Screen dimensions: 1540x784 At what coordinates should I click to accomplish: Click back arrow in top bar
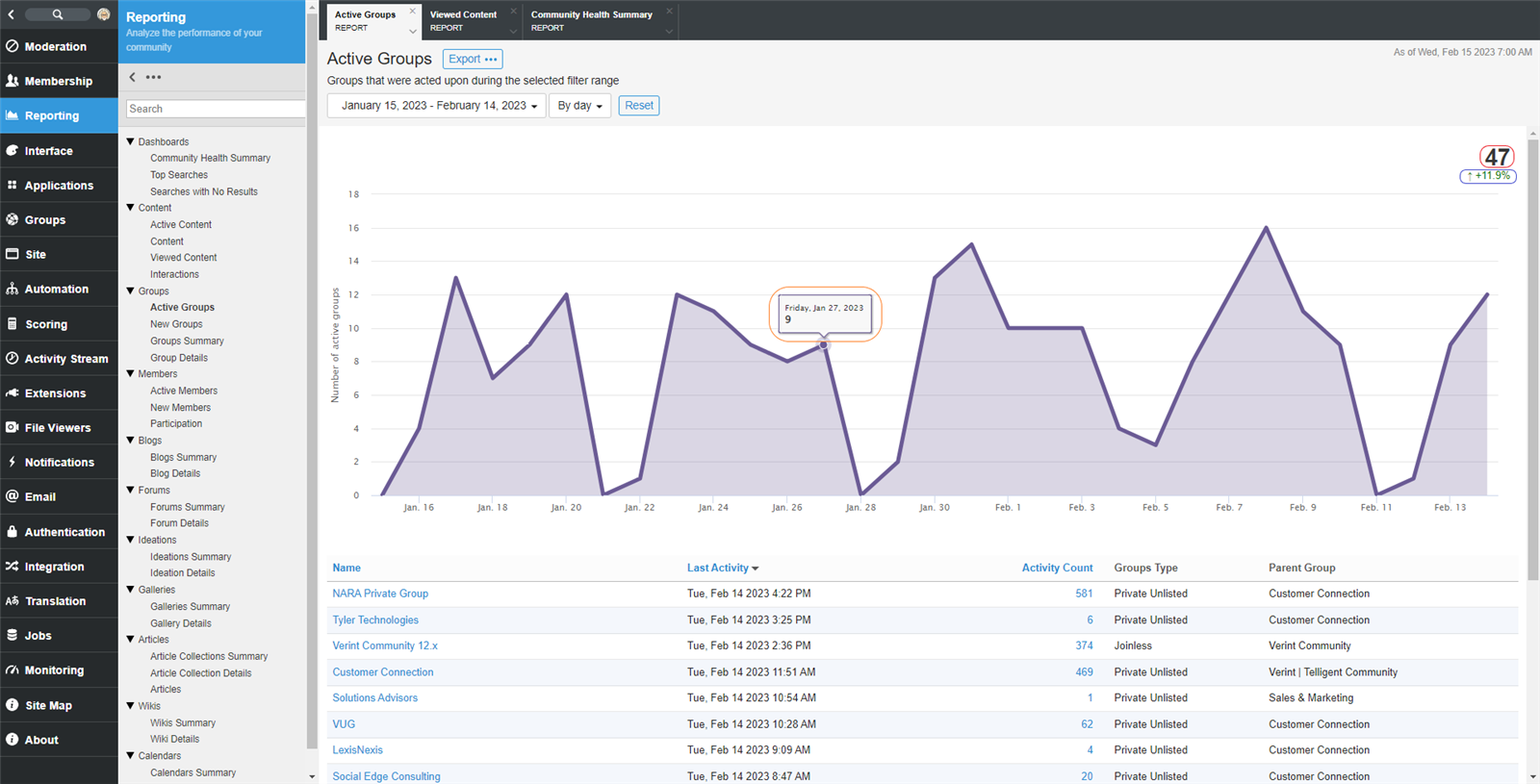point(11,14)
